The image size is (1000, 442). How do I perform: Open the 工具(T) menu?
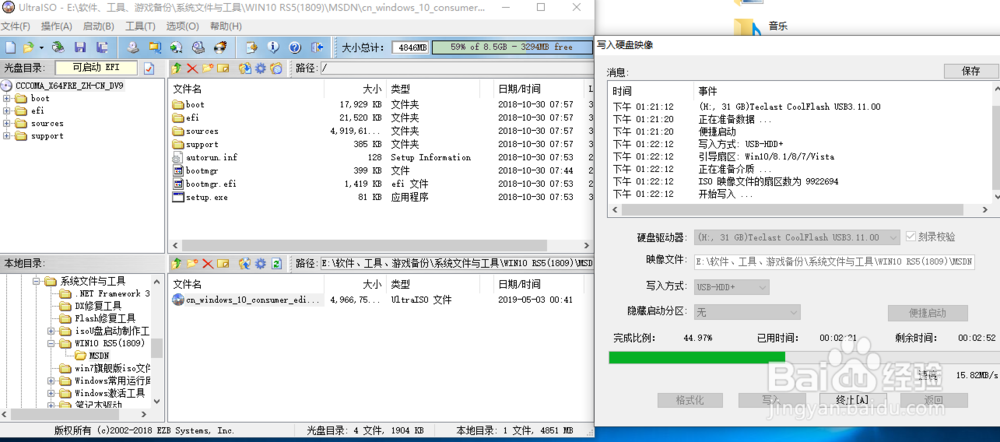coord(140,26)
